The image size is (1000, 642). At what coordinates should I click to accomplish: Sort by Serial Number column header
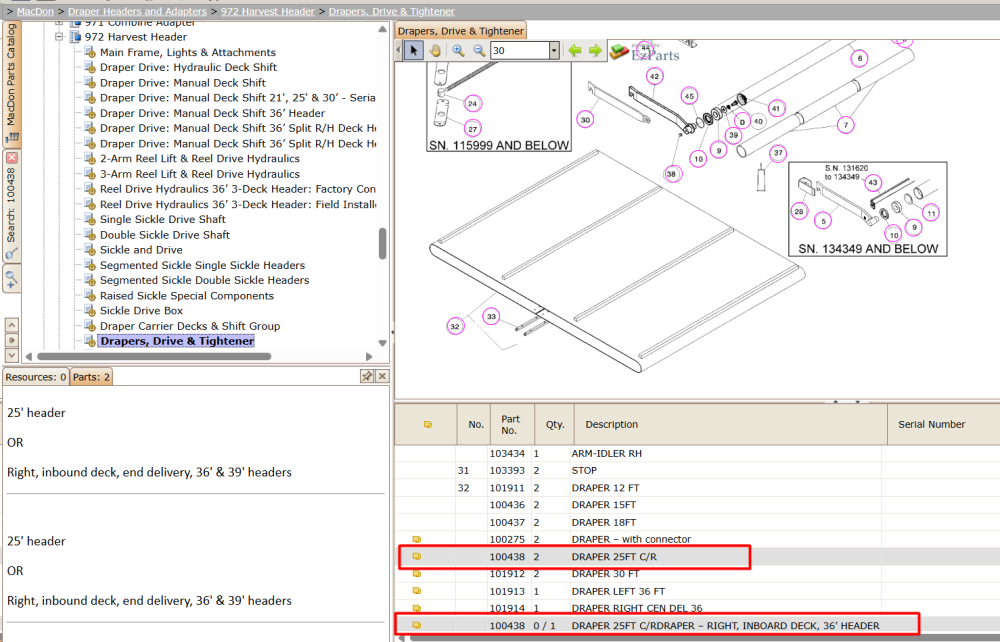pos(944,425)
